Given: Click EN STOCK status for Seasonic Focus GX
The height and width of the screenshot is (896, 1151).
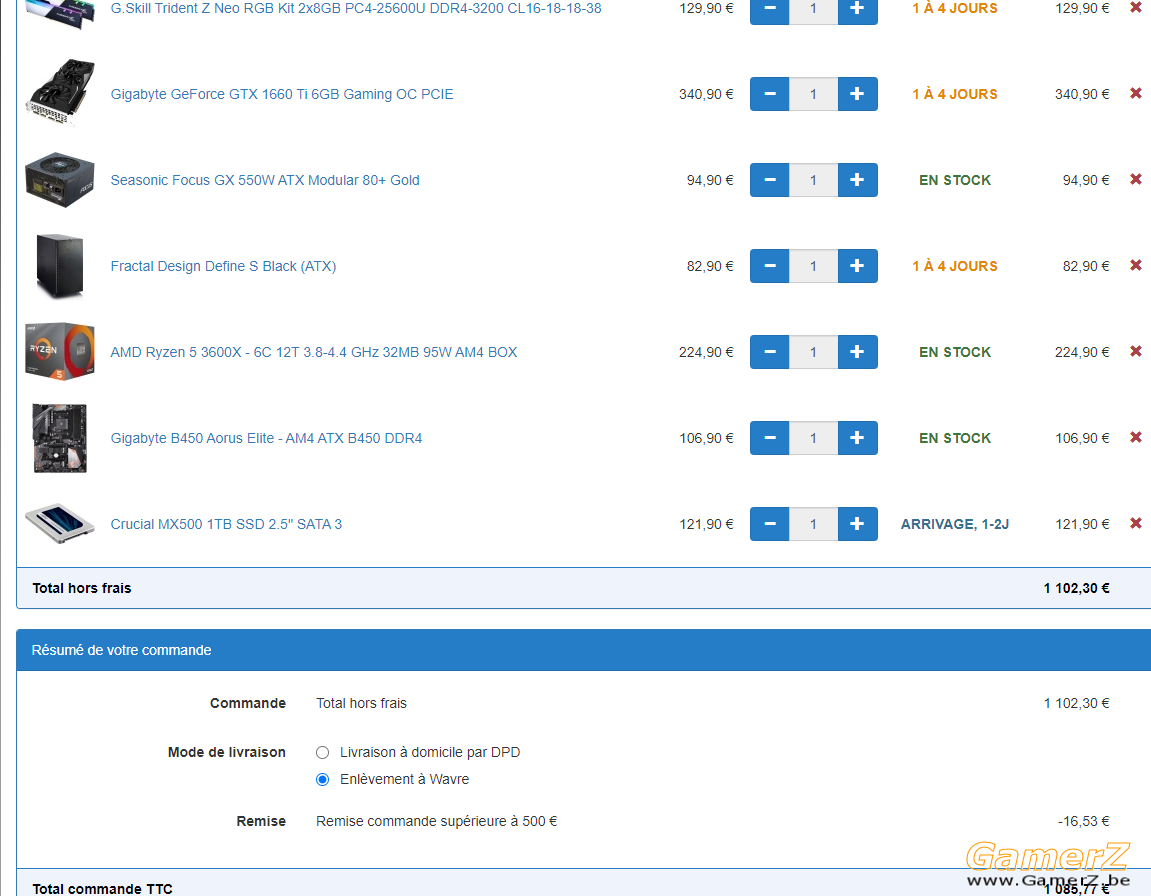Looking at the screenshot, I should pyautogui.click(x=955, y=180).
